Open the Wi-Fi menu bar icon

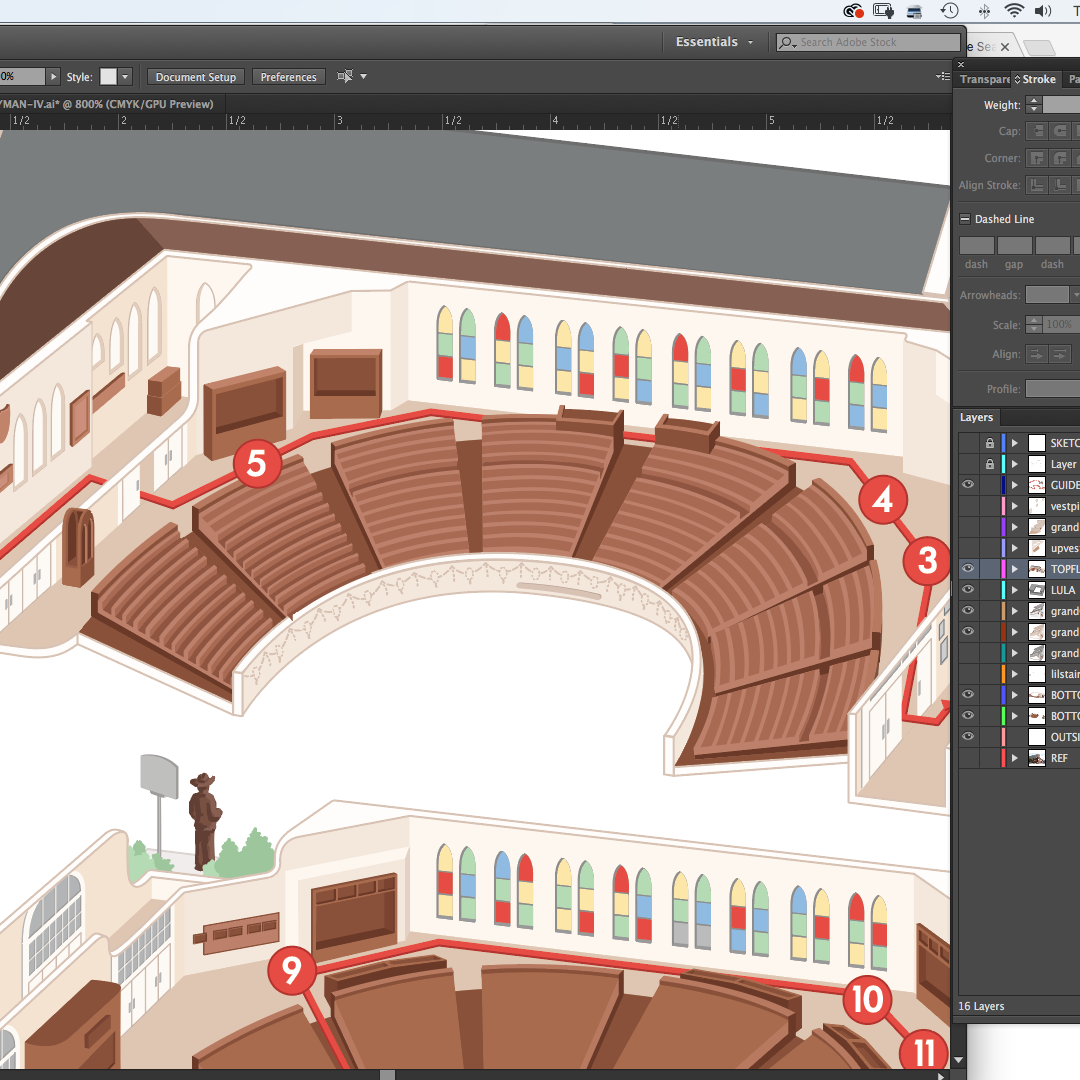(1013, 10)
